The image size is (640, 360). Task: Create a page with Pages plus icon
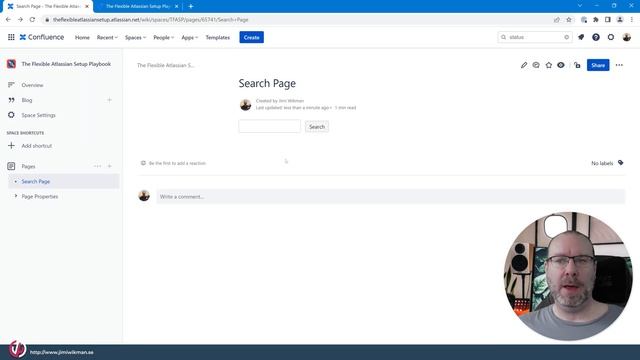pos(109,166)
